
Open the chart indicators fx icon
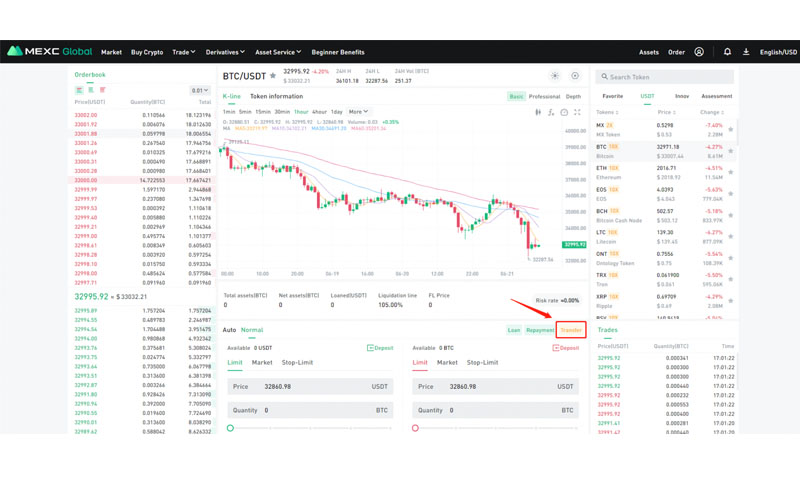(551, 112)
